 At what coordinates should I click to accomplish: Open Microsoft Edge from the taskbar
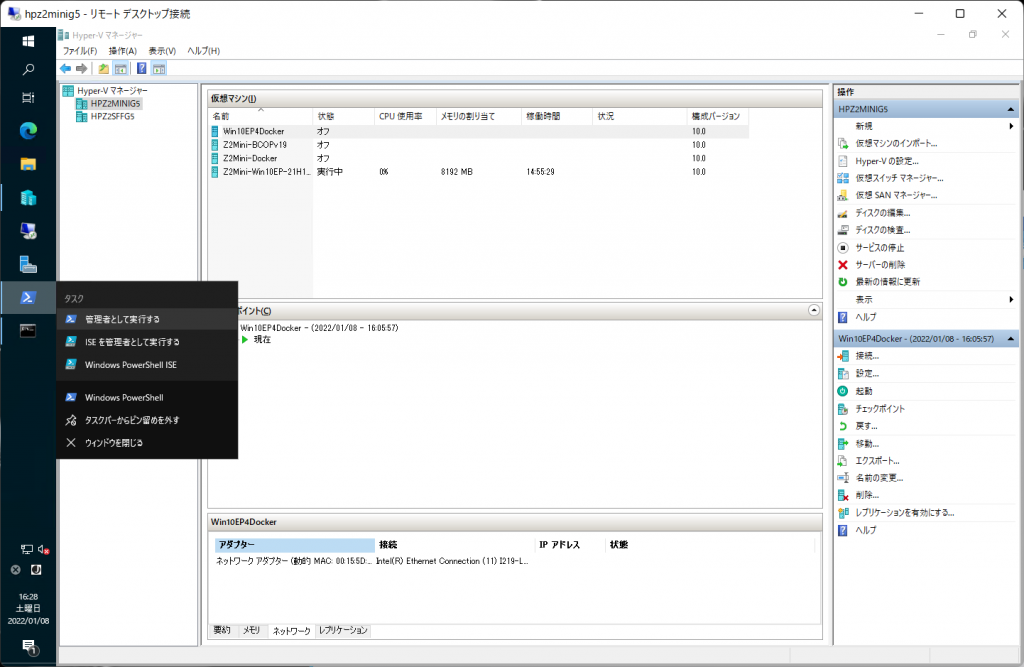pyautogui.click(x=28, y=131)
